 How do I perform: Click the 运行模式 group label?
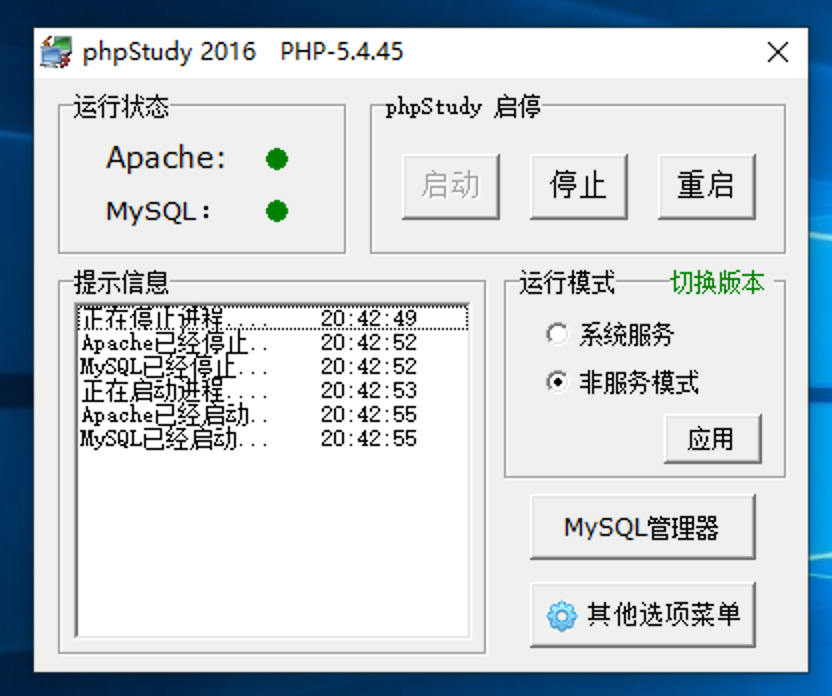click(567, 282)
